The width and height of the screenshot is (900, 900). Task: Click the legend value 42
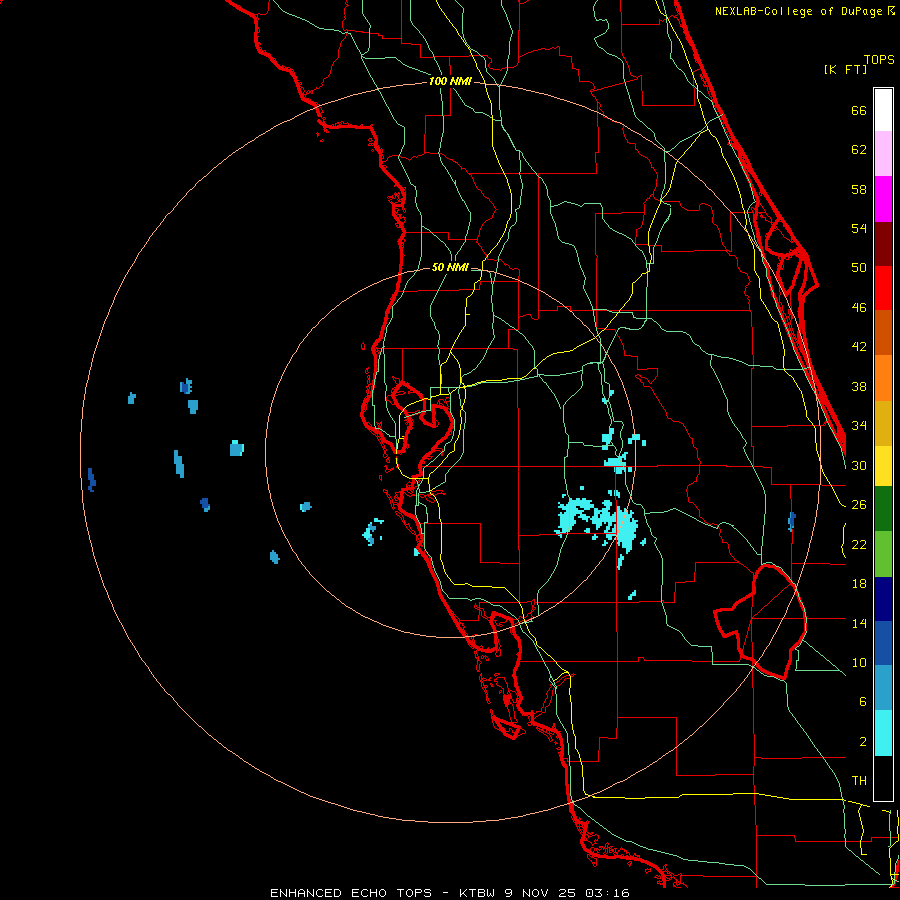point(859,347)
